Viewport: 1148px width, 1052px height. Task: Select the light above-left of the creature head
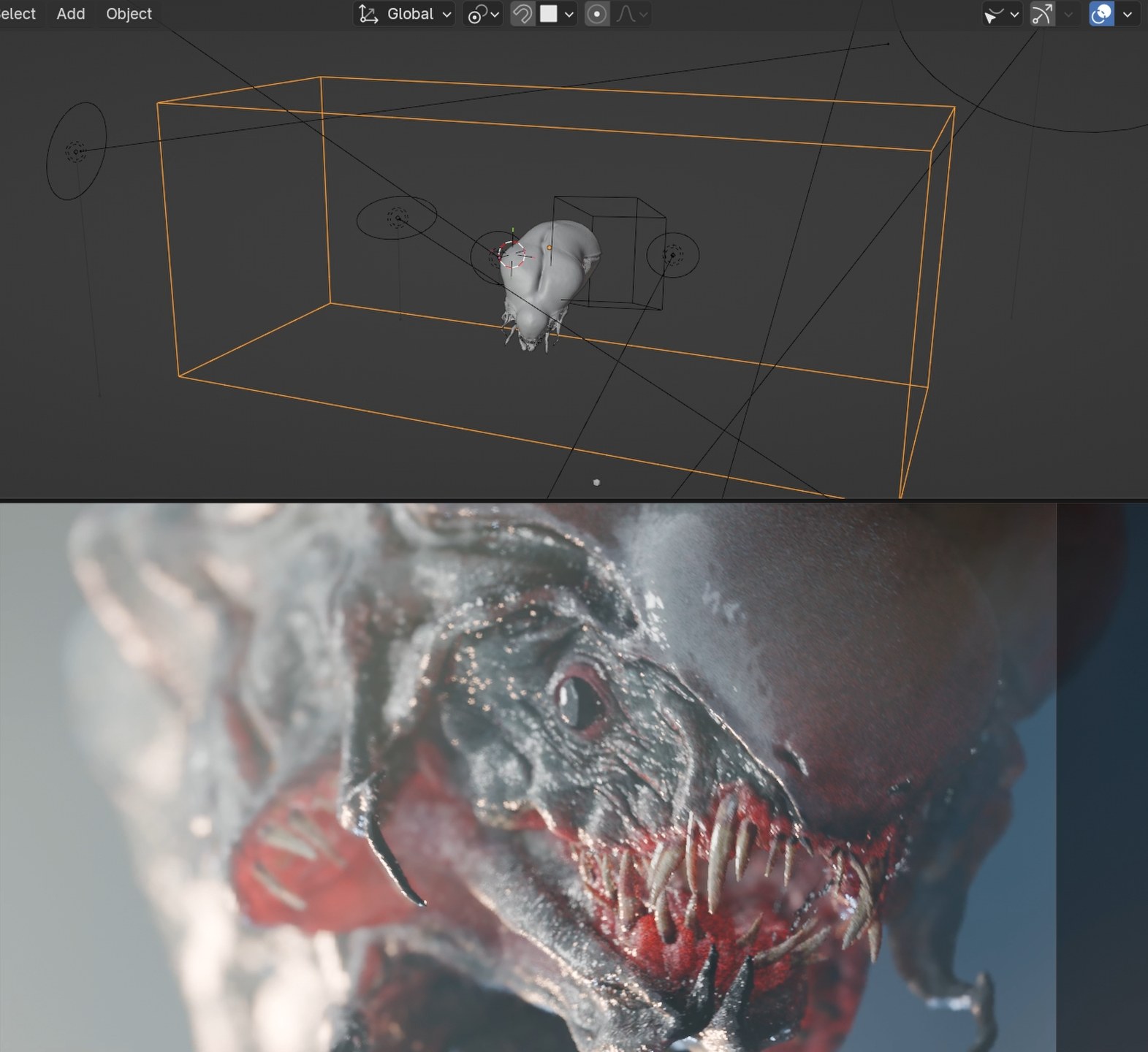[x=397, y=218]
